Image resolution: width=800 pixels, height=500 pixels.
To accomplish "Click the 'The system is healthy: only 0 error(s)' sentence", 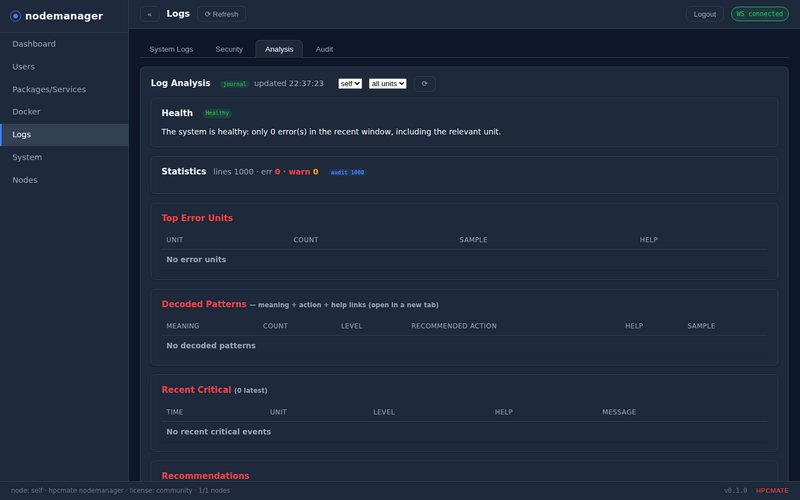I will (x=331, y=132).
